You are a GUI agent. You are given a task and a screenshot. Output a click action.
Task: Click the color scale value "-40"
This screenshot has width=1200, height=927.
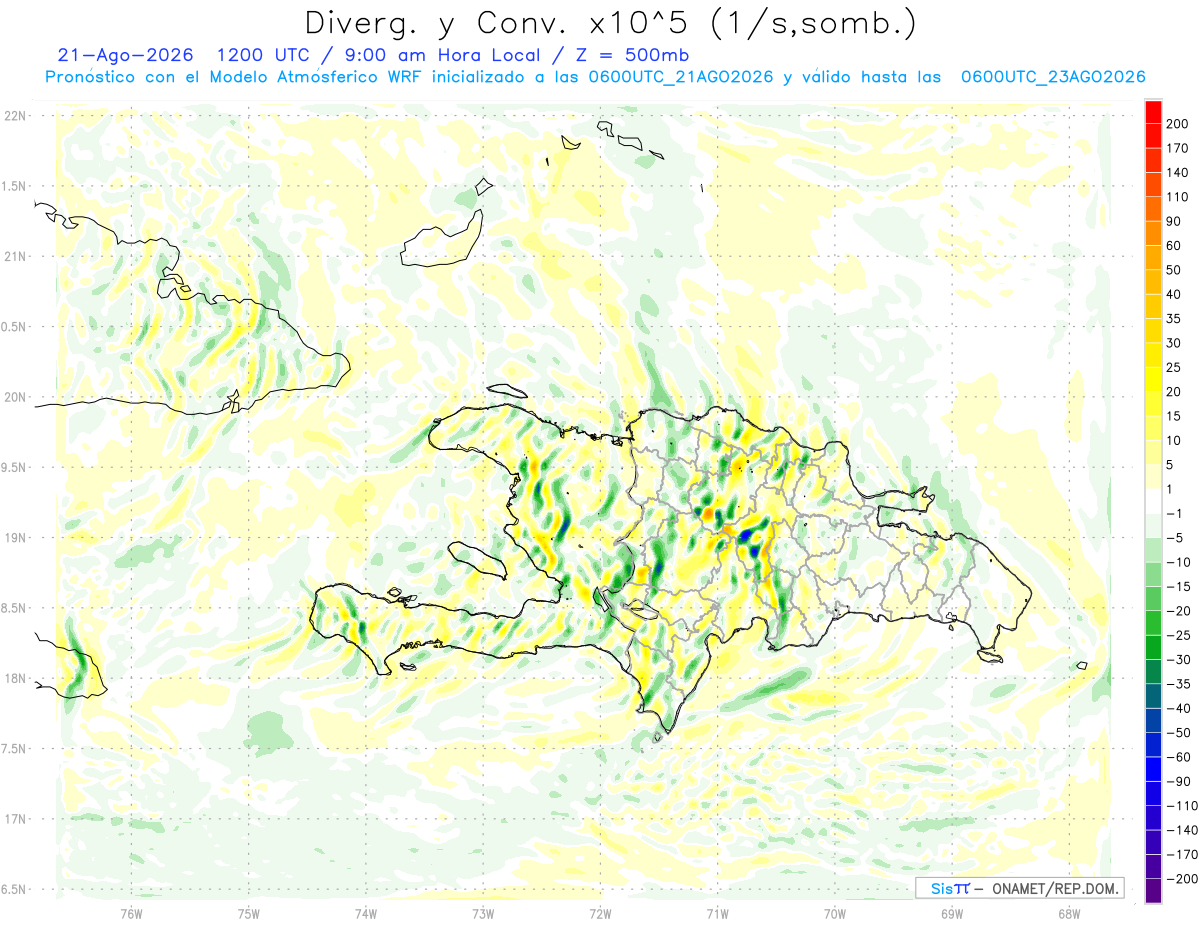coord(1178,708)
